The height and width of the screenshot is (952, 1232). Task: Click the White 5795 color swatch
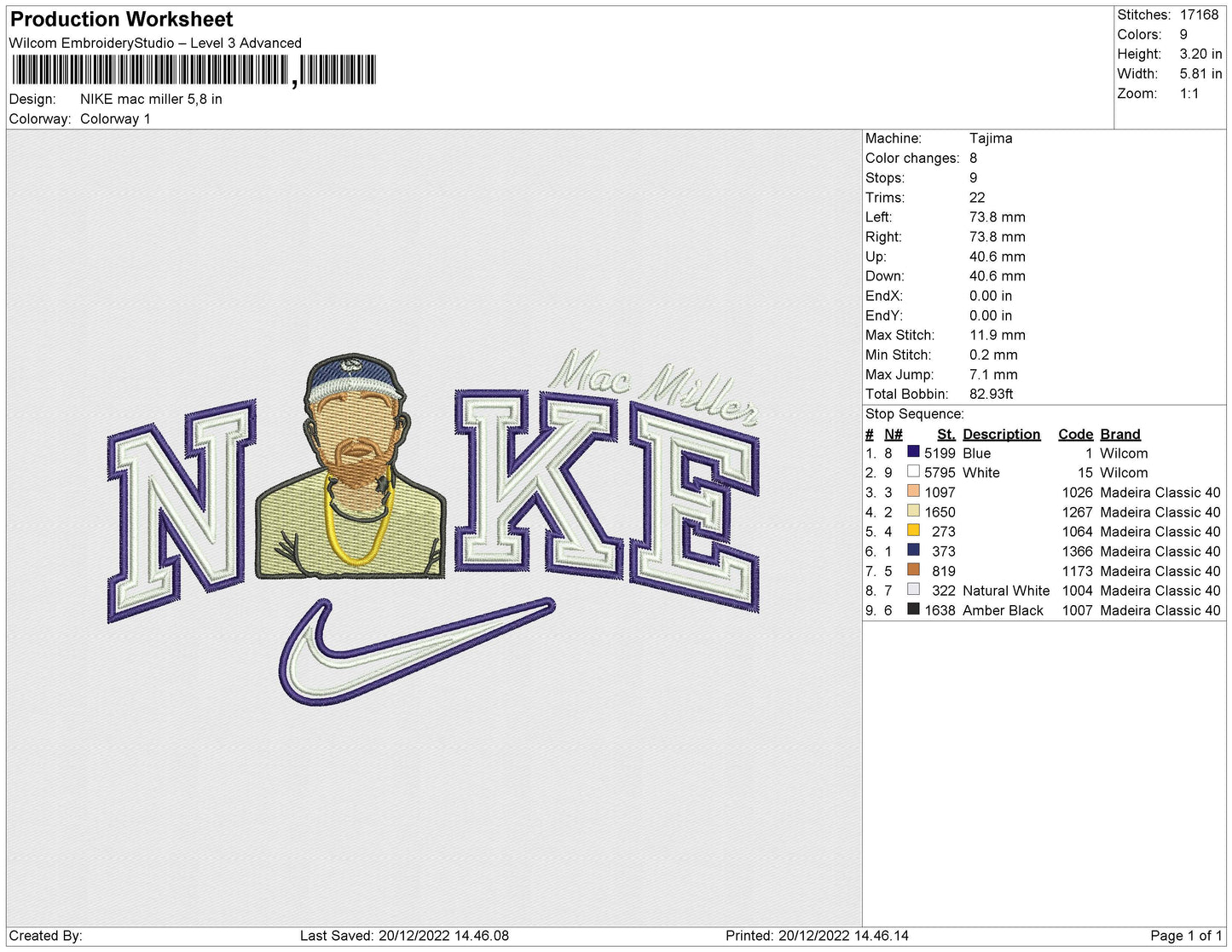tap(913, 472)
